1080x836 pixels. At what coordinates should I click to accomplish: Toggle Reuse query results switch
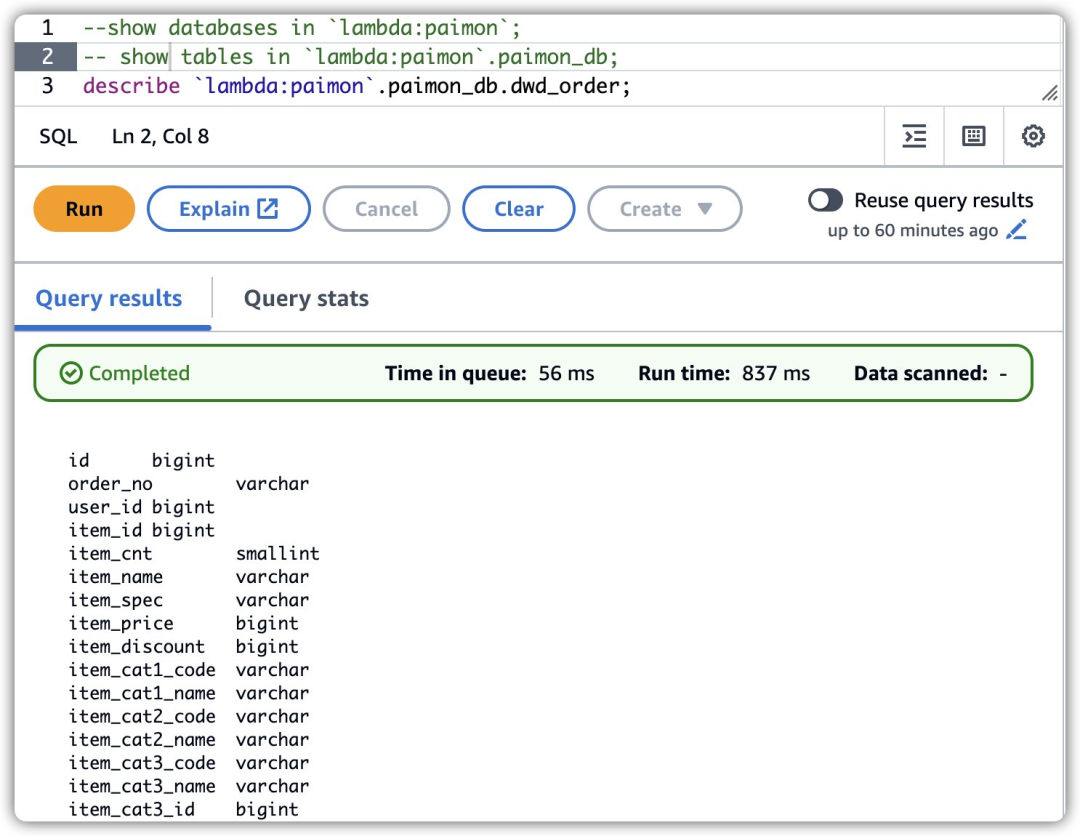click(x=825, y=200)
